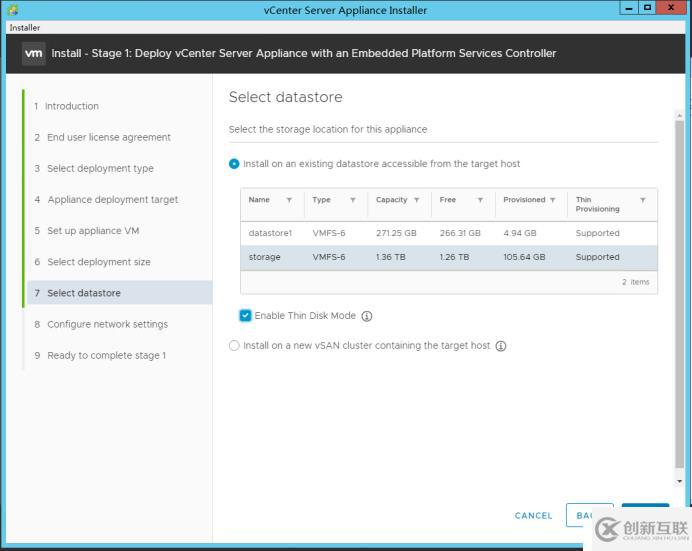
Task: Click info icon beside vSAN cluster option
Action: tap(500, 346)
